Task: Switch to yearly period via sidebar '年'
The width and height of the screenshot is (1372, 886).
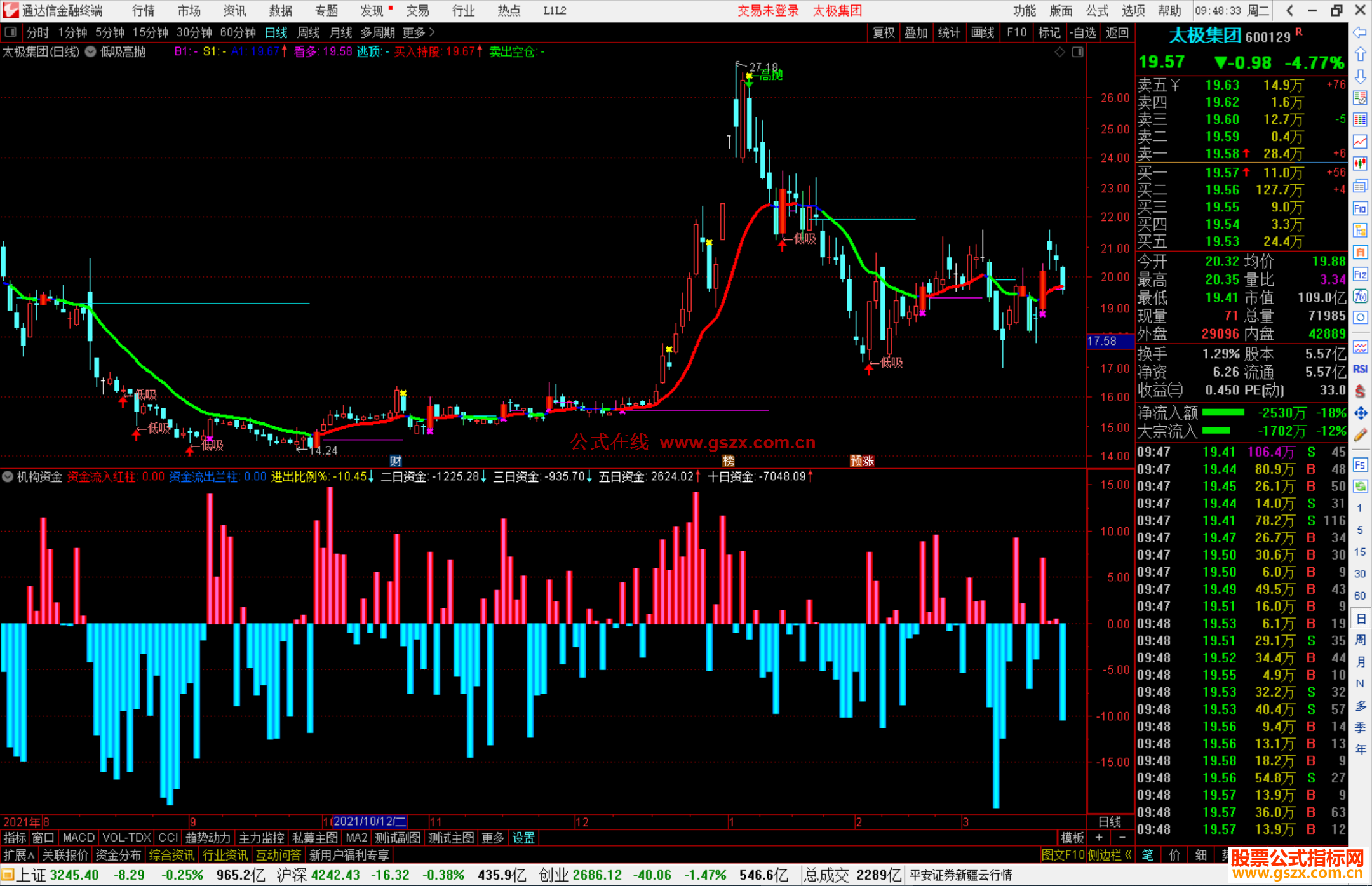Action: pos(1360,749)
